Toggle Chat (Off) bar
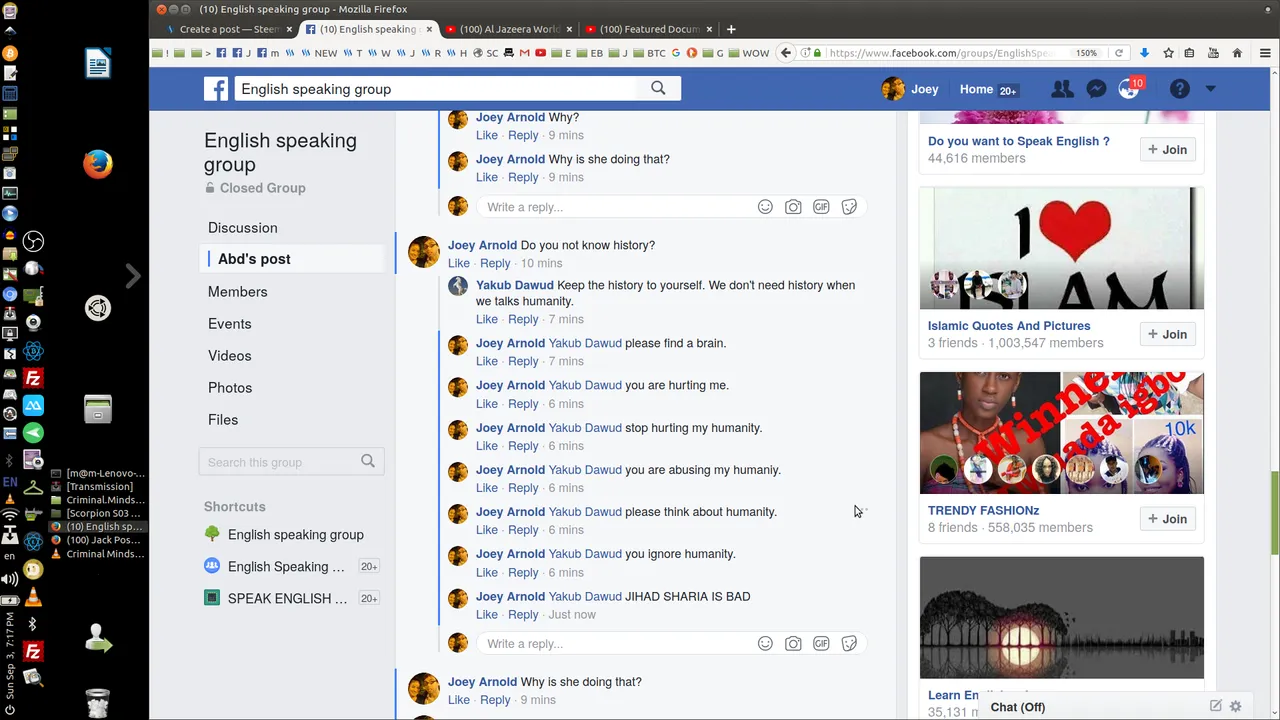 1018,707
